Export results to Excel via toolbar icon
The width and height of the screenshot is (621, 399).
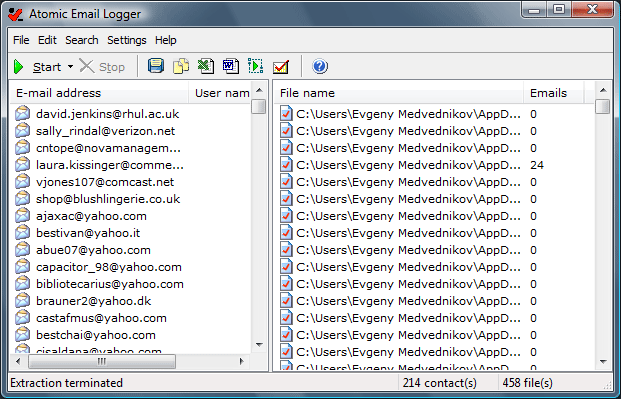pyautogui.click(x=206, y=66)
